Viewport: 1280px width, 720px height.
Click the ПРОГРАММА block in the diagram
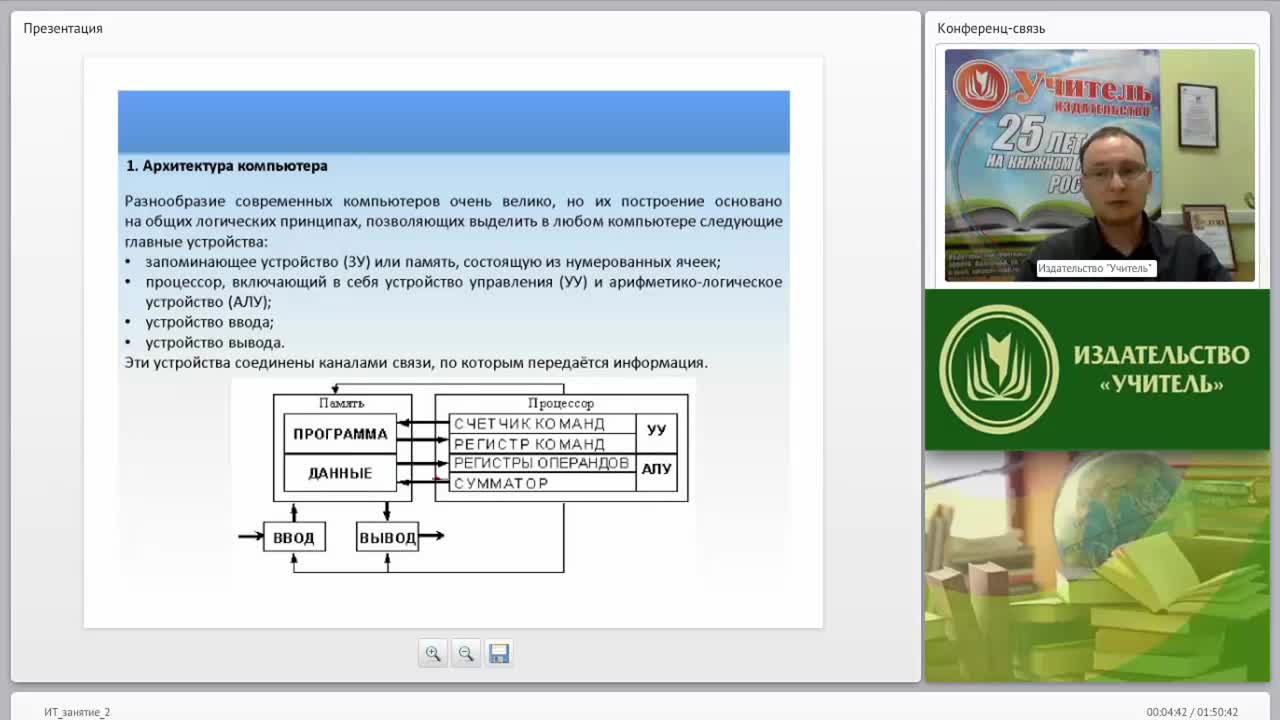click(x=340, y=434)
